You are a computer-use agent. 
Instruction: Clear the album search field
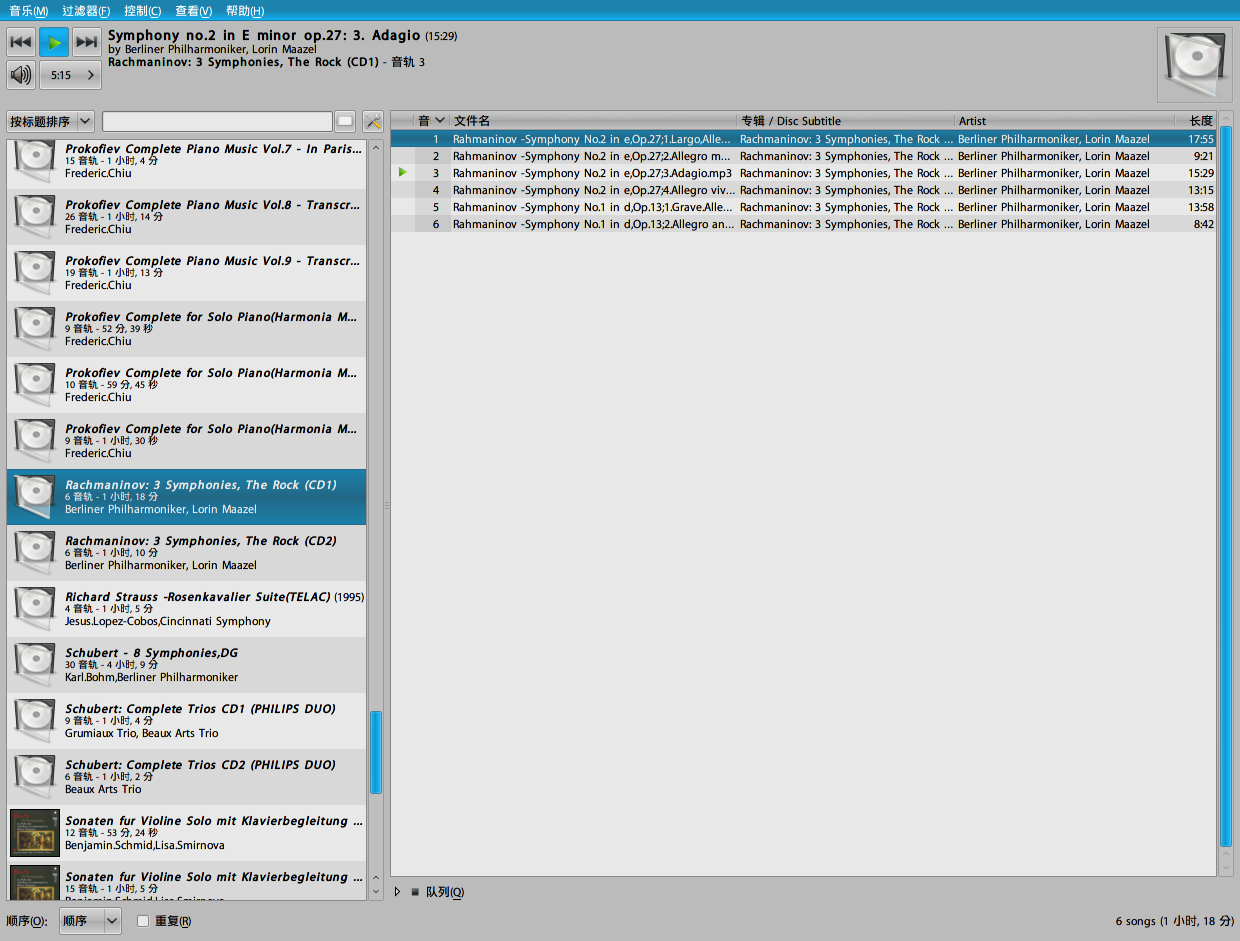pos(345,121)
